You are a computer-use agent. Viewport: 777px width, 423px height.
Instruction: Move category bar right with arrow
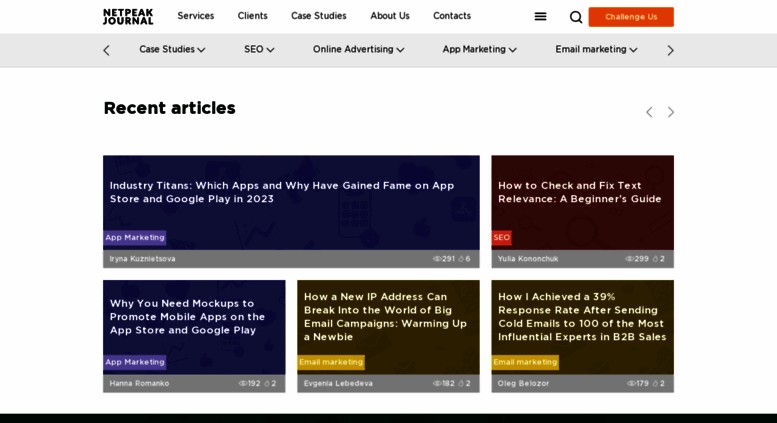click(670, 50)
